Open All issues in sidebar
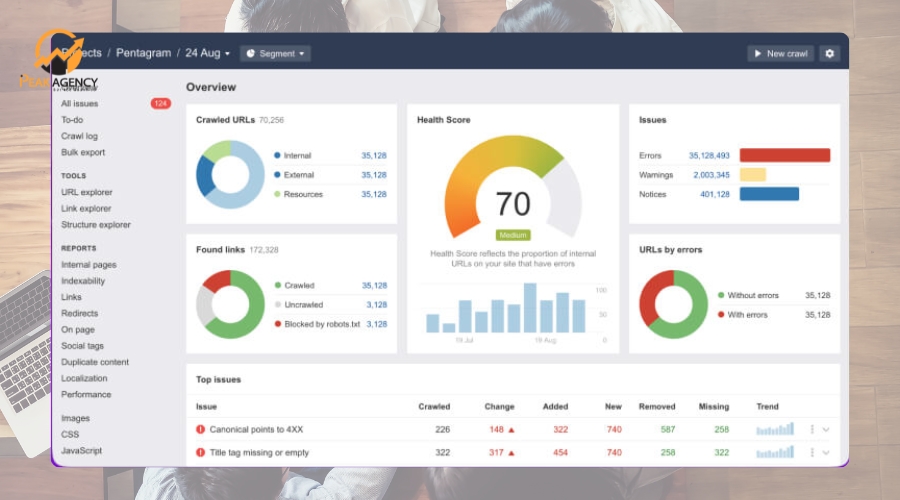The image size is (900, 500). point(80,103)
